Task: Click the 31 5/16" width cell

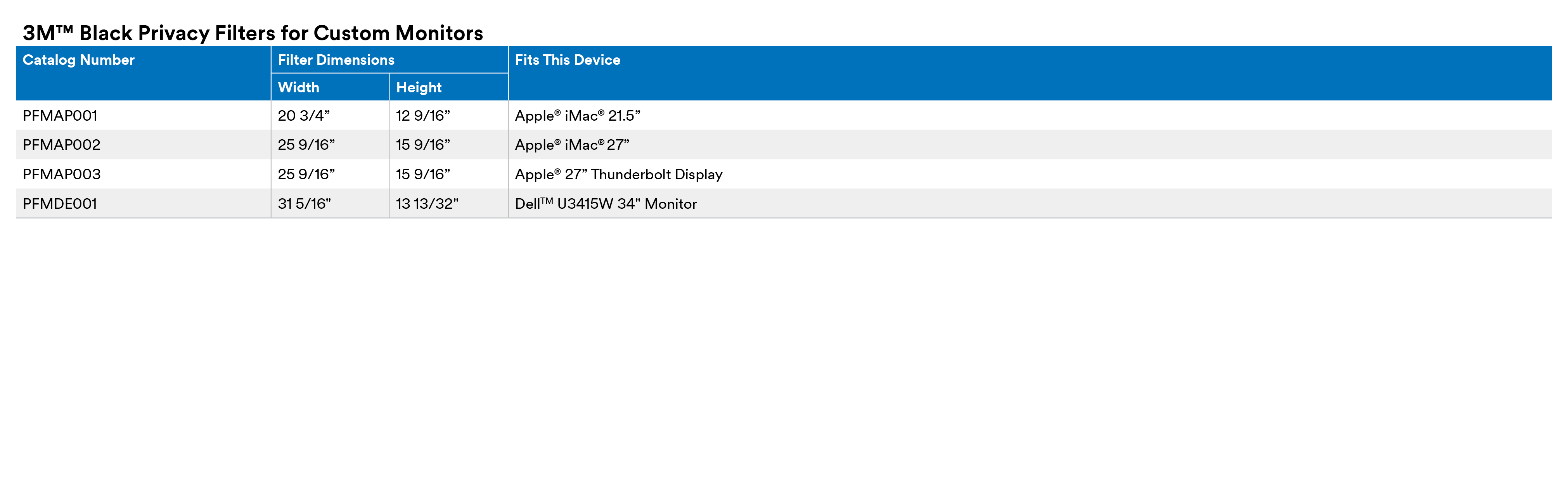Action: (x=305, y=204)
